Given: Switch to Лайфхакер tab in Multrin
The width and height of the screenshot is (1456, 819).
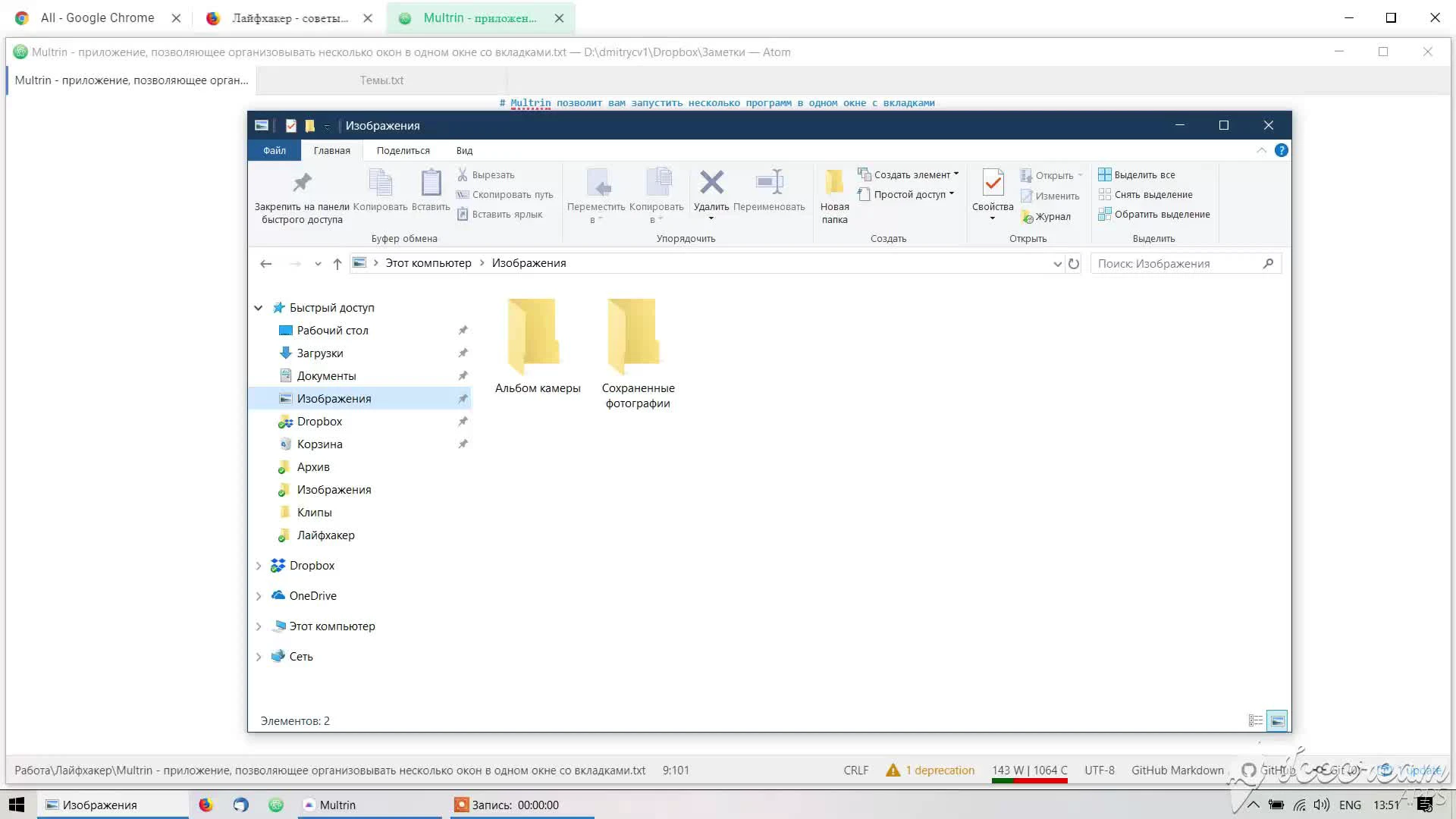Looking at the screenshot, I should (x=289, y=18).
